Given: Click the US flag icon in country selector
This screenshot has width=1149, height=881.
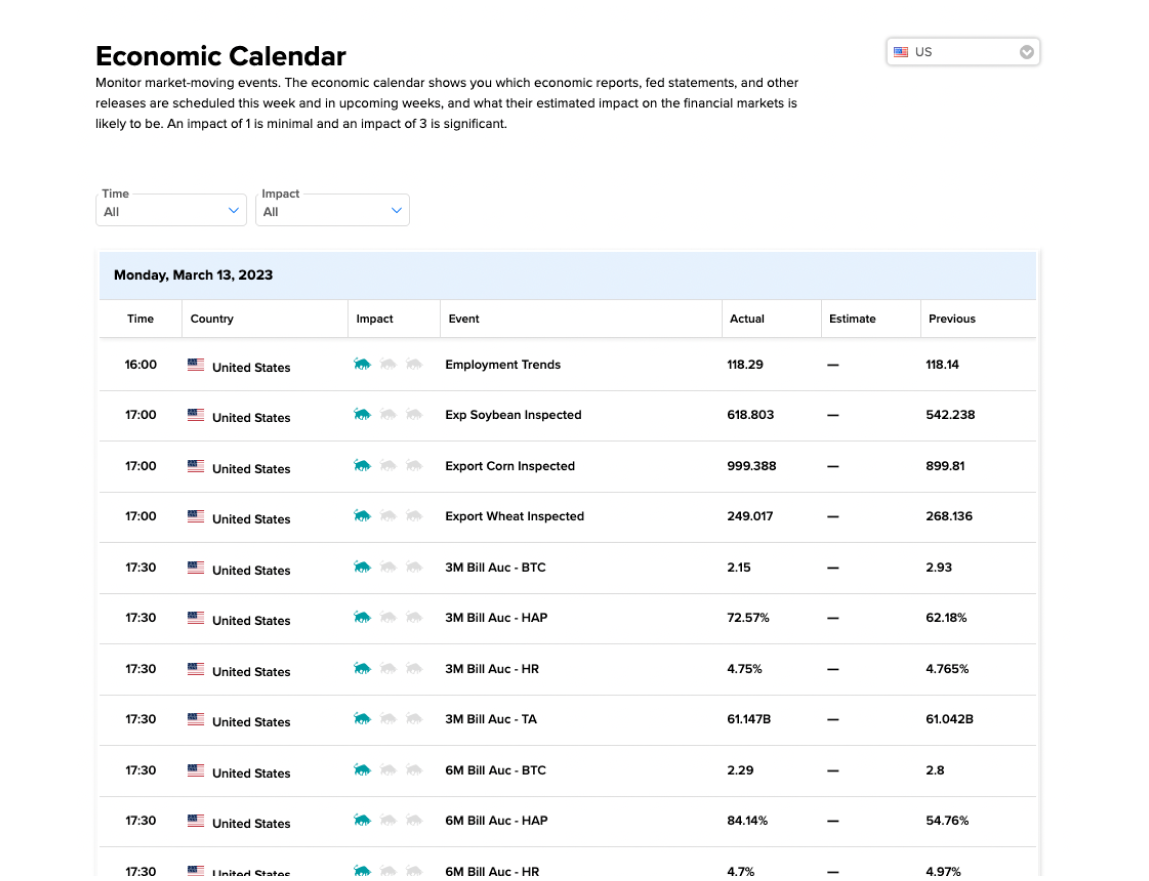Looking at the screenshot, I should point(901,52).
